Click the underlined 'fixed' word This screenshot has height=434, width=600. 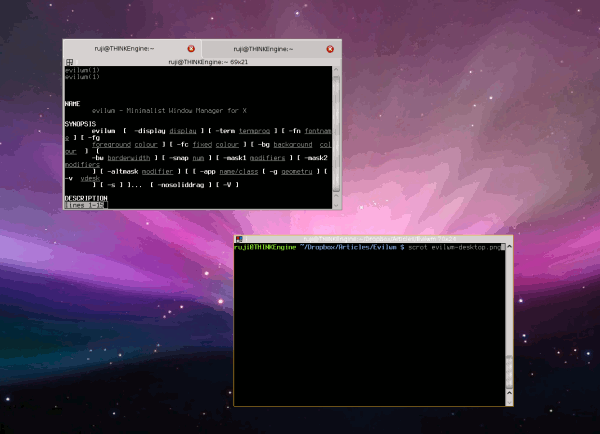tap(202, 145)
